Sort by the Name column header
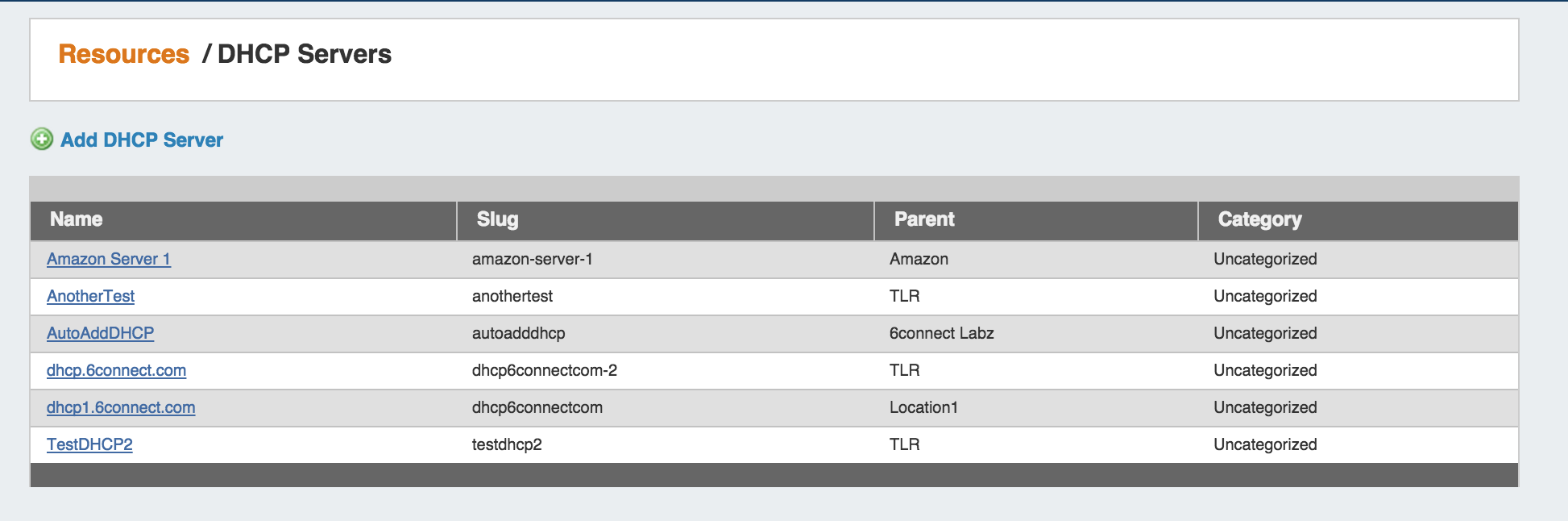Viewport: 1568px width, 521px height. coord(77,219)
